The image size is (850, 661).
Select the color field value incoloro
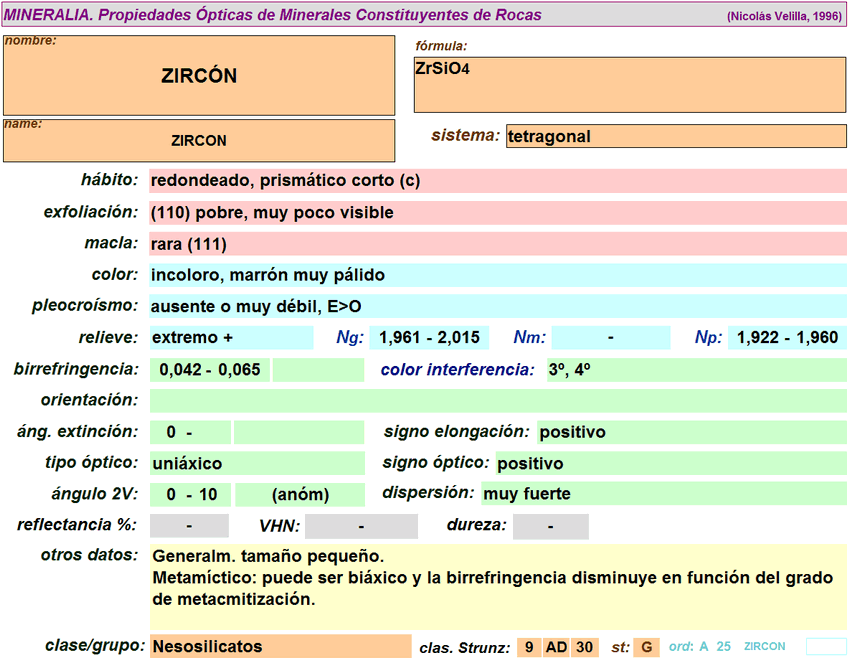tap(497, 275)
